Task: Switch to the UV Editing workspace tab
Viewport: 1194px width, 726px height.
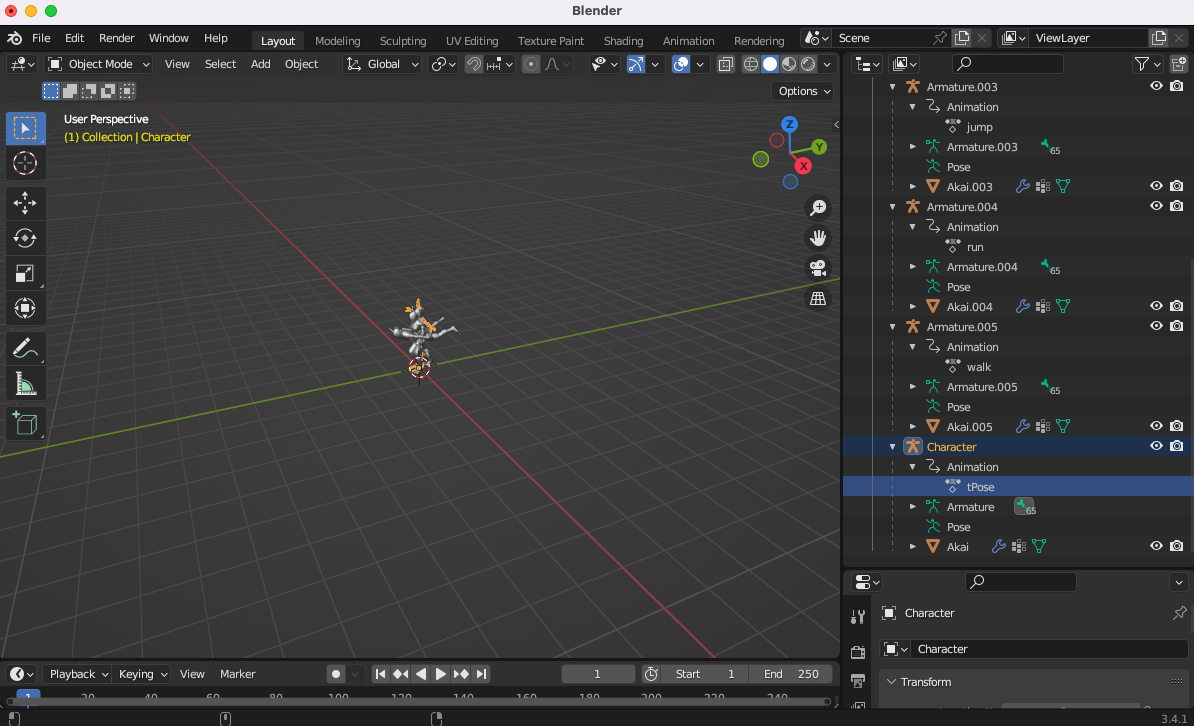Action: tap(472, 40)
